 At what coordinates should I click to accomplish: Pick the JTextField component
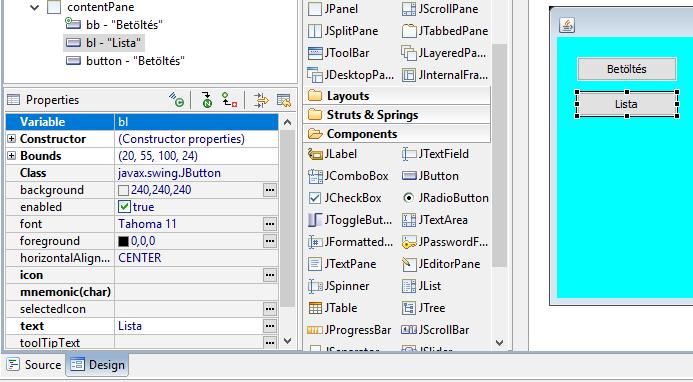click(435, 154)
